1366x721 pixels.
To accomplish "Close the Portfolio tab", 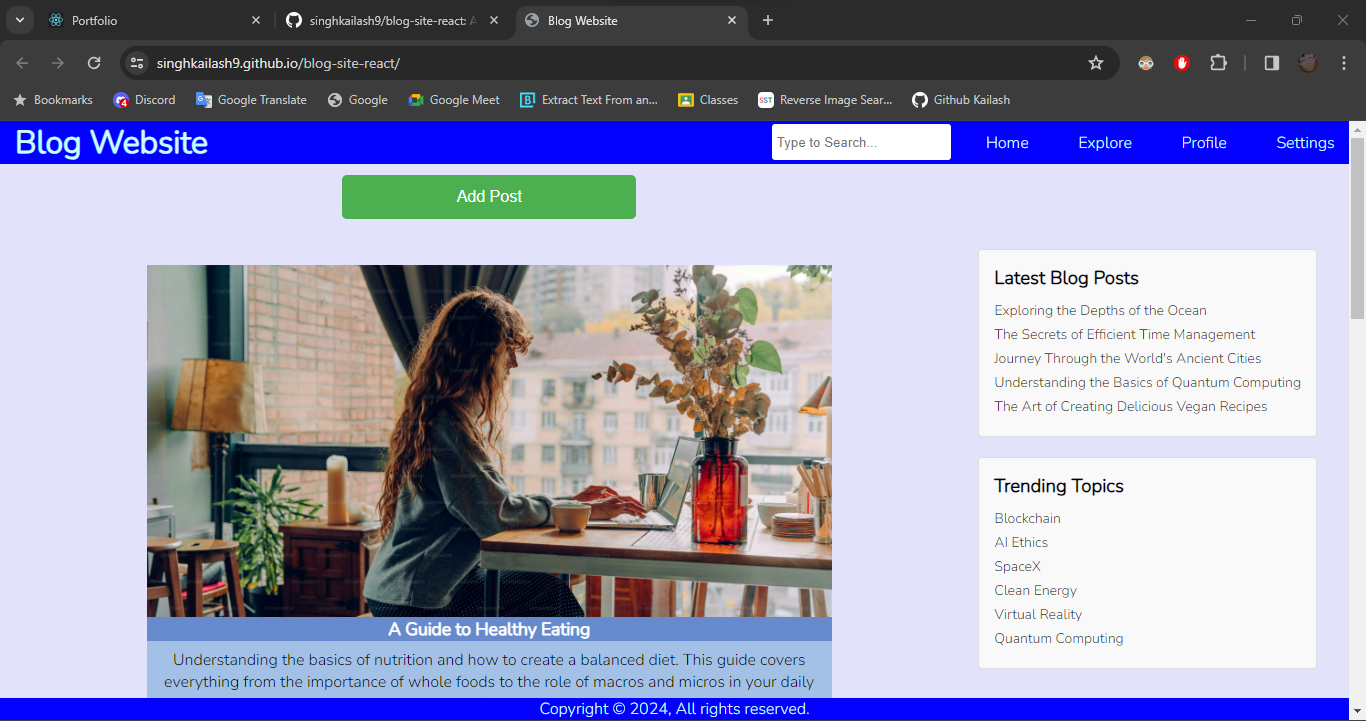I will 256,20.
